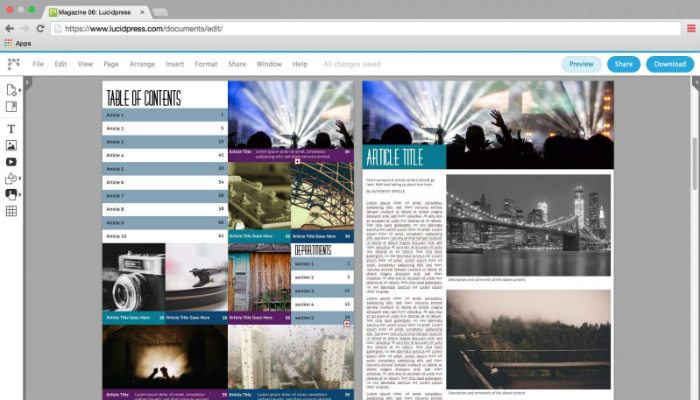The height and width of the screenshot is (400, 700).
Task: Click the Download button
Action: [670, 64]
